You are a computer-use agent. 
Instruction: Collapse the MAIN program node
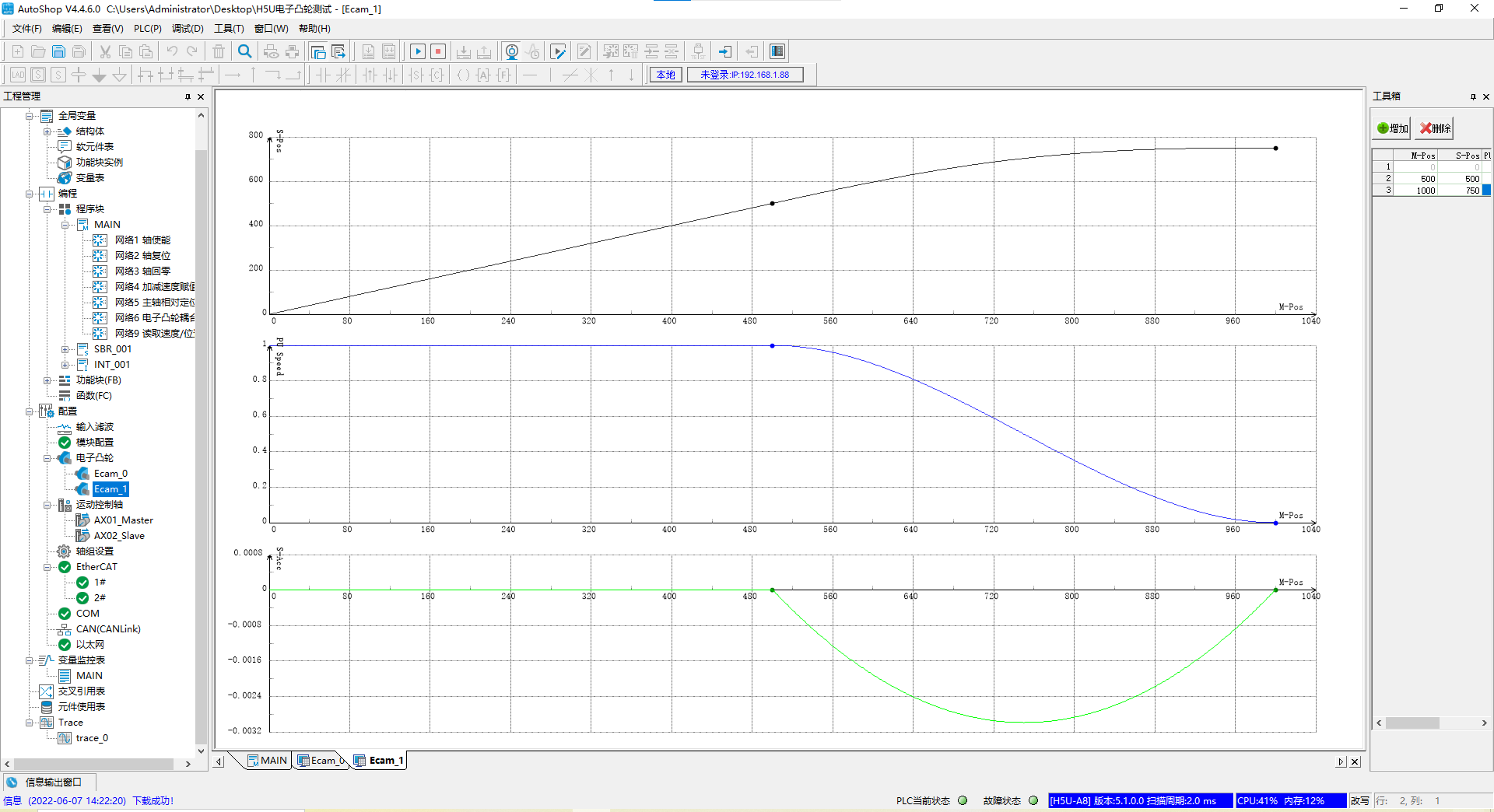pos(65,225)
